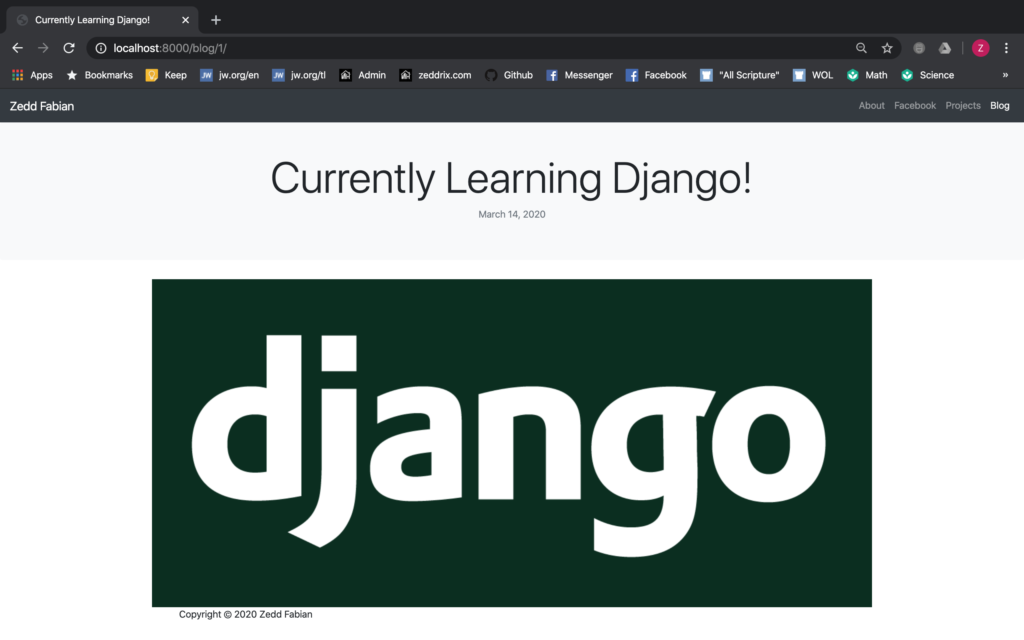Click the Zedd Fabian site brand link
The height and width of the screenshot is (640, 1024).
click(42, 106)
